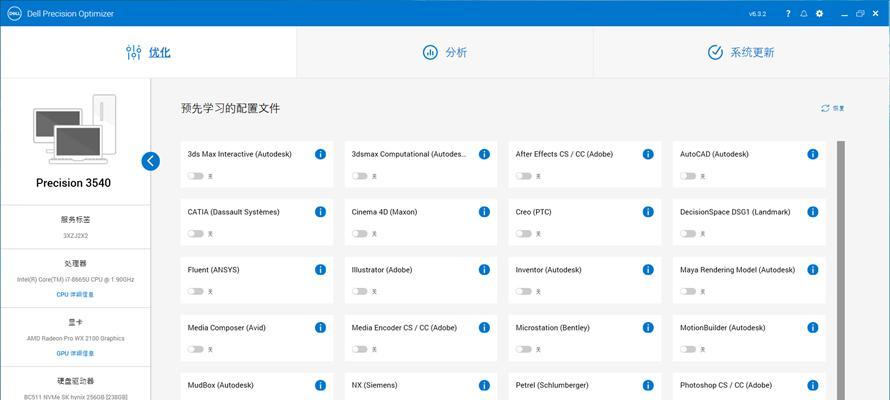The width and height of the screenshot is (890, 400).
Task: Click the Dell logo icon
Action: click(x=14, y=14)
